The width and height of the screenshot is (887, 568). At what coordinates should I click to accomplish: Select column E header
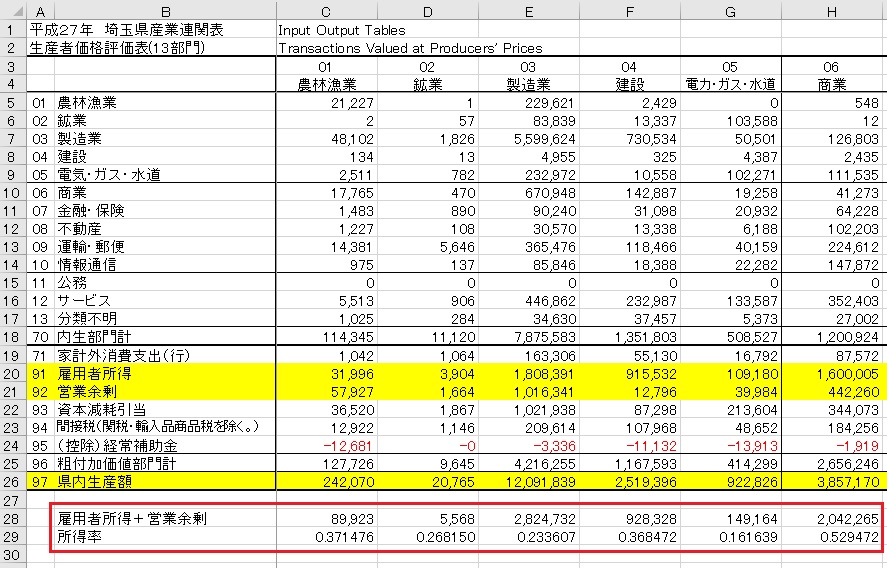[x=529, y=11]
